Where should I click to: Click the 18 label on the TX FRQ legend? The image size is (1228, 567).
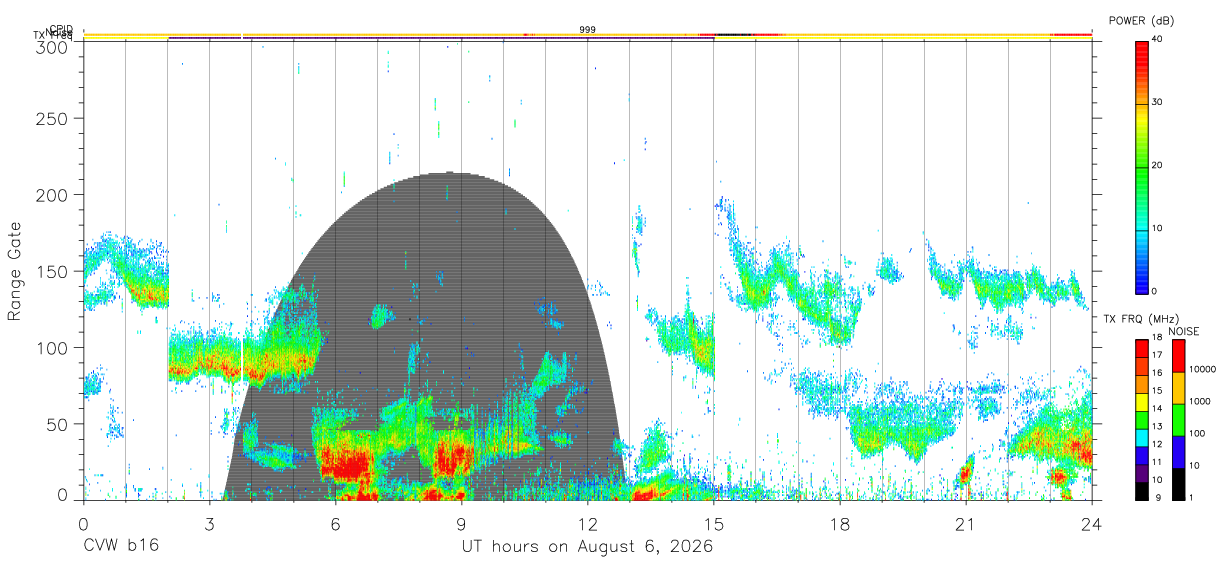coord(1157,337)
